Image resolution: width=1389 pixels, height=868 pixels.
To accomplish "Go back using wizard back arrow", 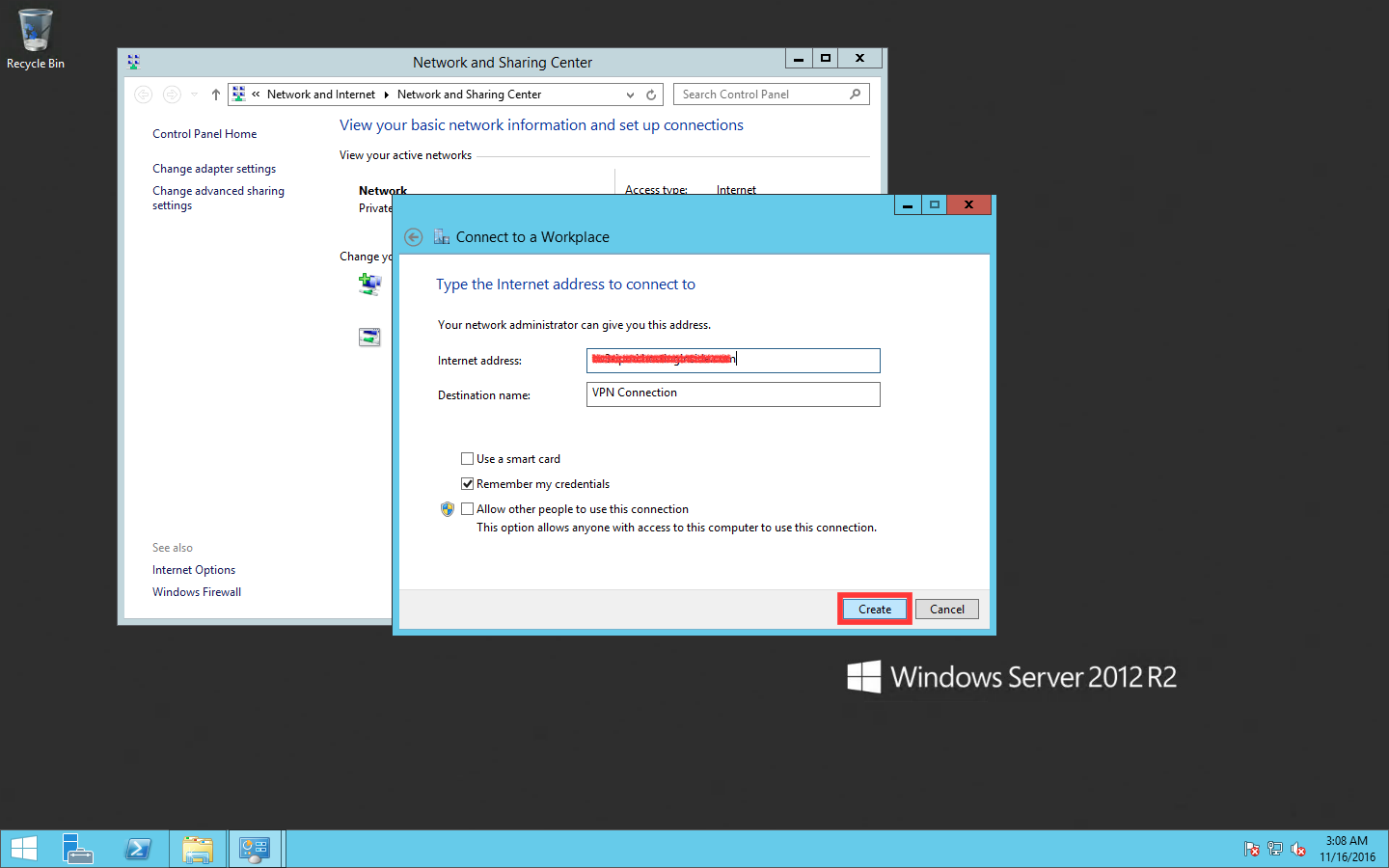I will [413, 237].
